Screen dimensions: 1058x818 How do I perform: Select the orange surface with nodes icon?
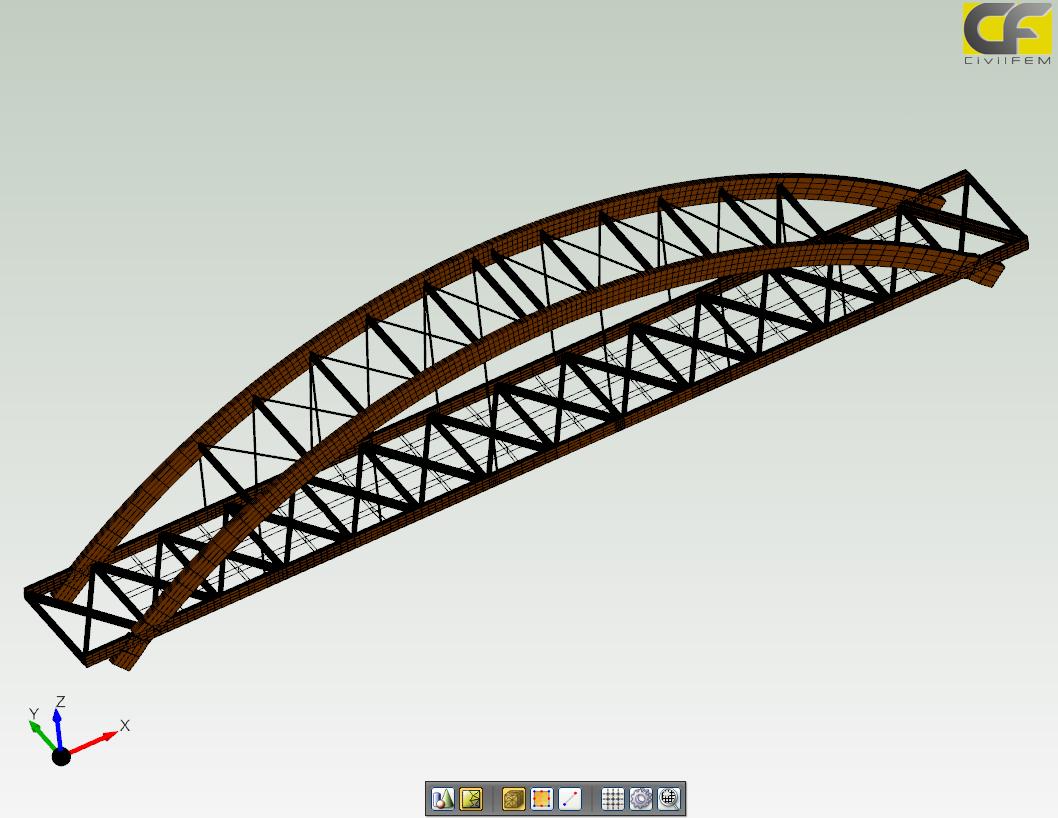coord(541,798)
